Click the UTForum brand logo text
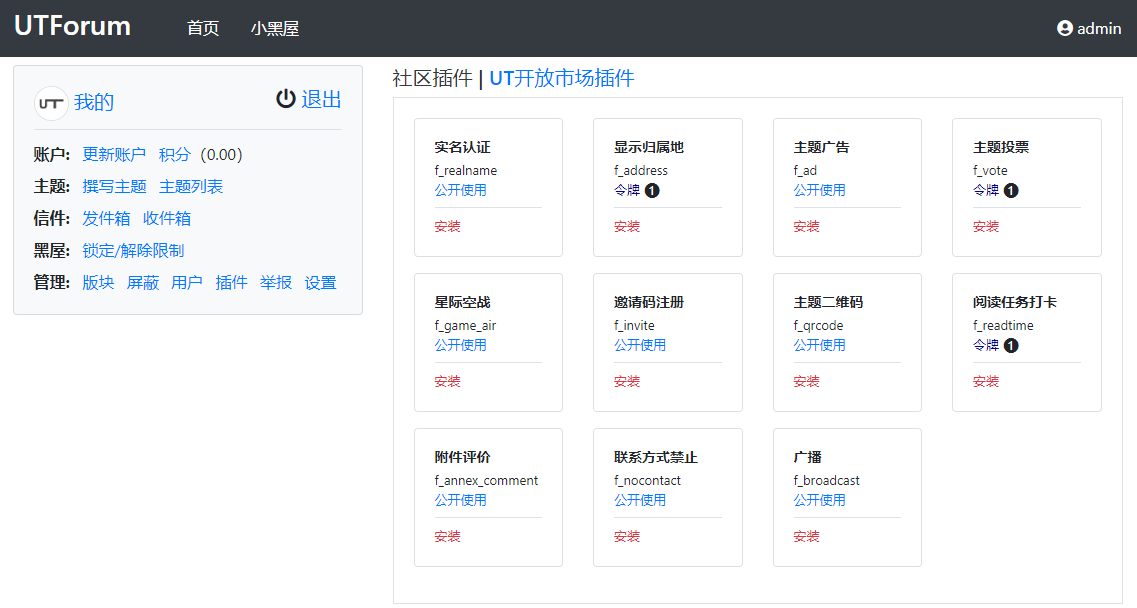Viewport: 1137px width, 608px height. point(72,27)
